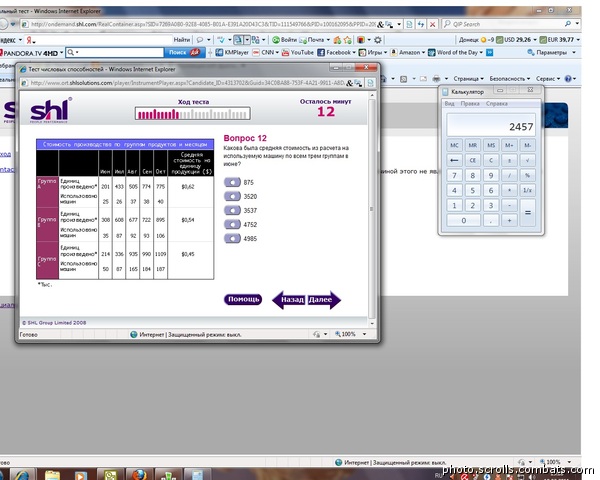Select answer option 4985

pyautogui.click(x=232, y=238)
